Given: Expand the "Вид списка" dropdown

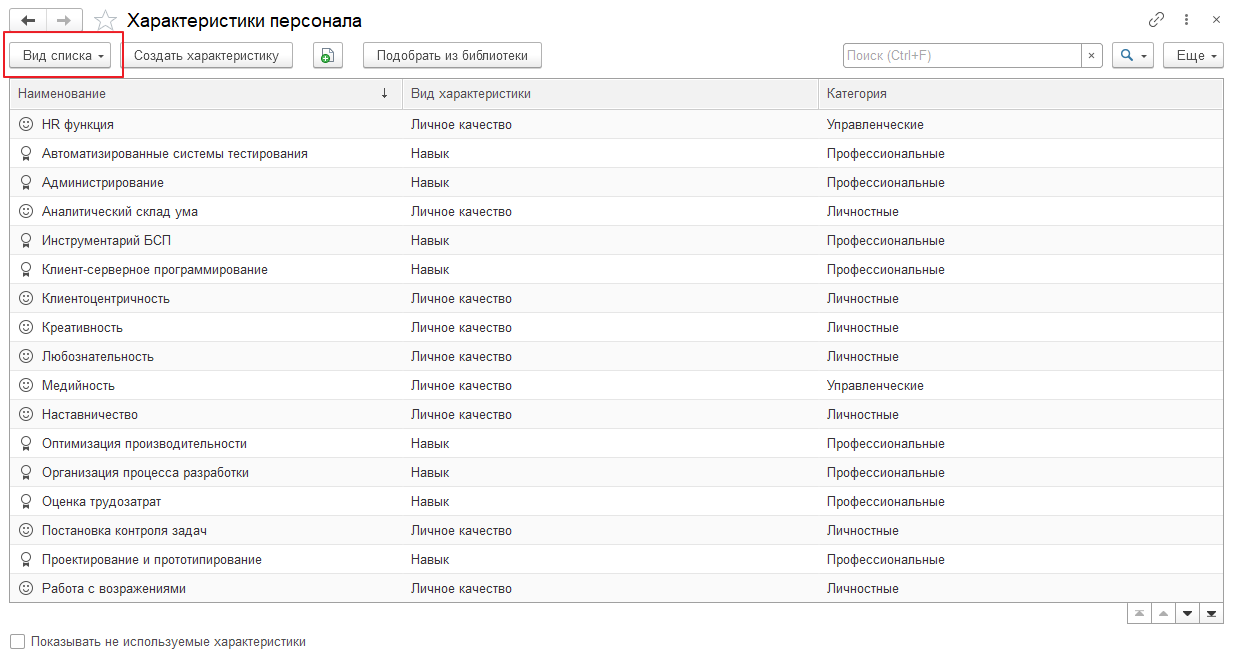Looking at the screenshot, I should [64, 56].
